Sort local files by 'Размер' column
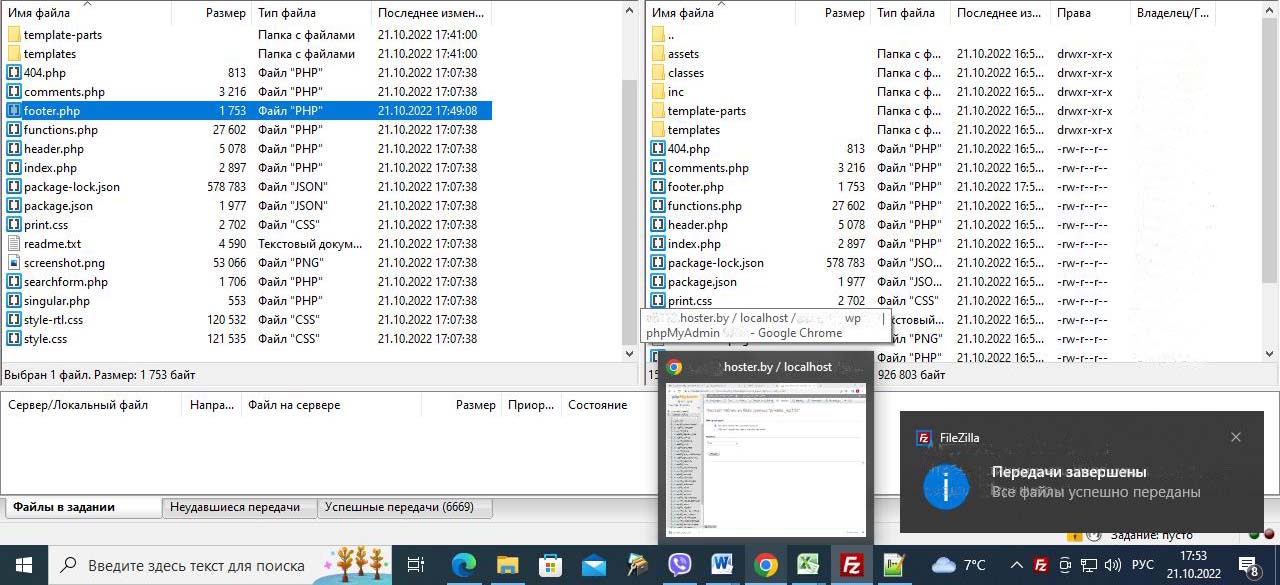Image resolution: width=1280 pixels, height=585 pixels. click(x=225, y=13)
